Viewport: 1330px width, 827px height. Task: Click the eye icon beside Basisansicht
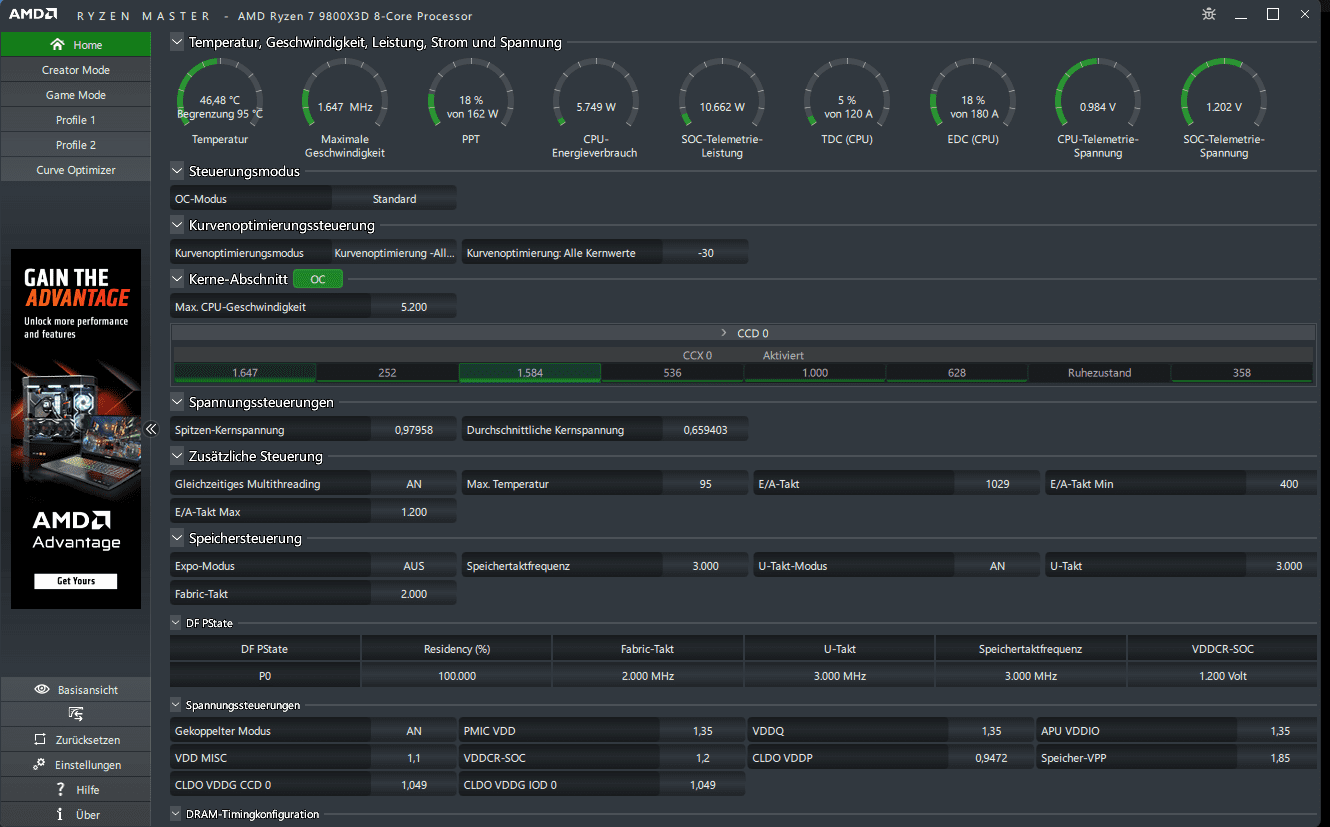[x=42, y=690]
